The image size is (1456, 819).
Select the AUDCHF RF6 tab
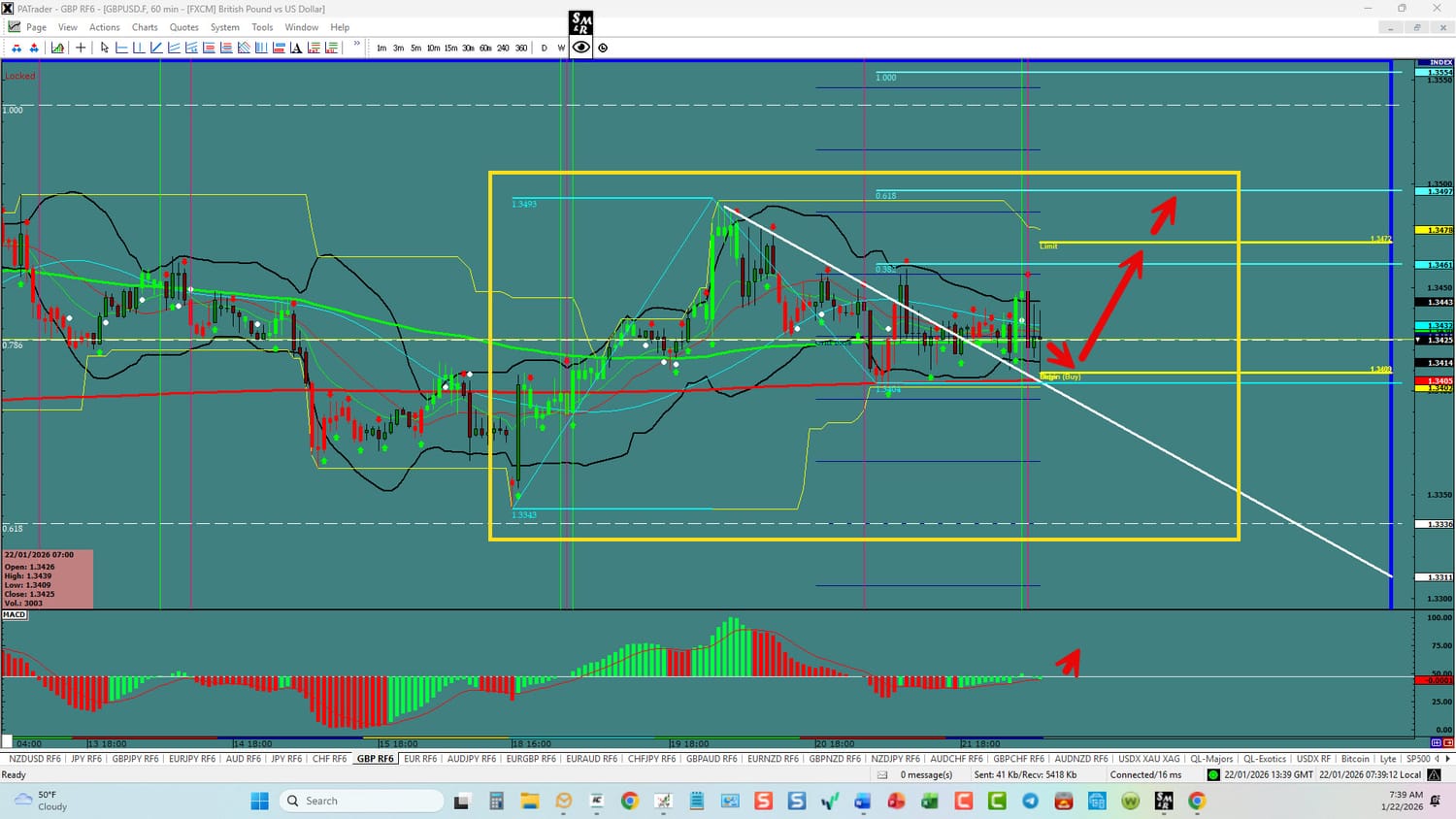point(956,759)
